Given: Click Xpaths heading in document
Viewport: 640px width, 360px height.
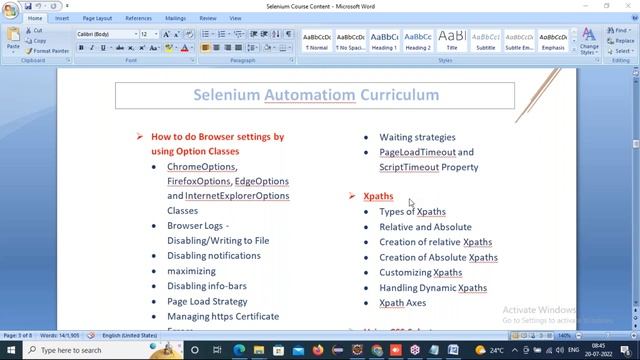Looking at the screenshot, I should point(378,196).
